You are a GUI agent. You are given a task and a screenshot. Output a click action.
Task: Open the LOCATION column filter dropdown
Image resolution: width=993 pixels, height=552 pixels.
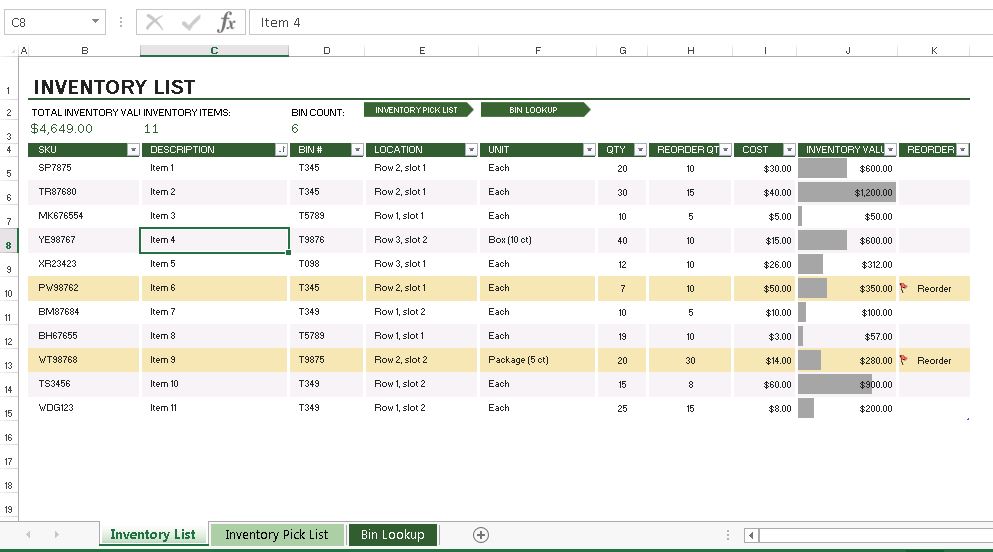471,150
